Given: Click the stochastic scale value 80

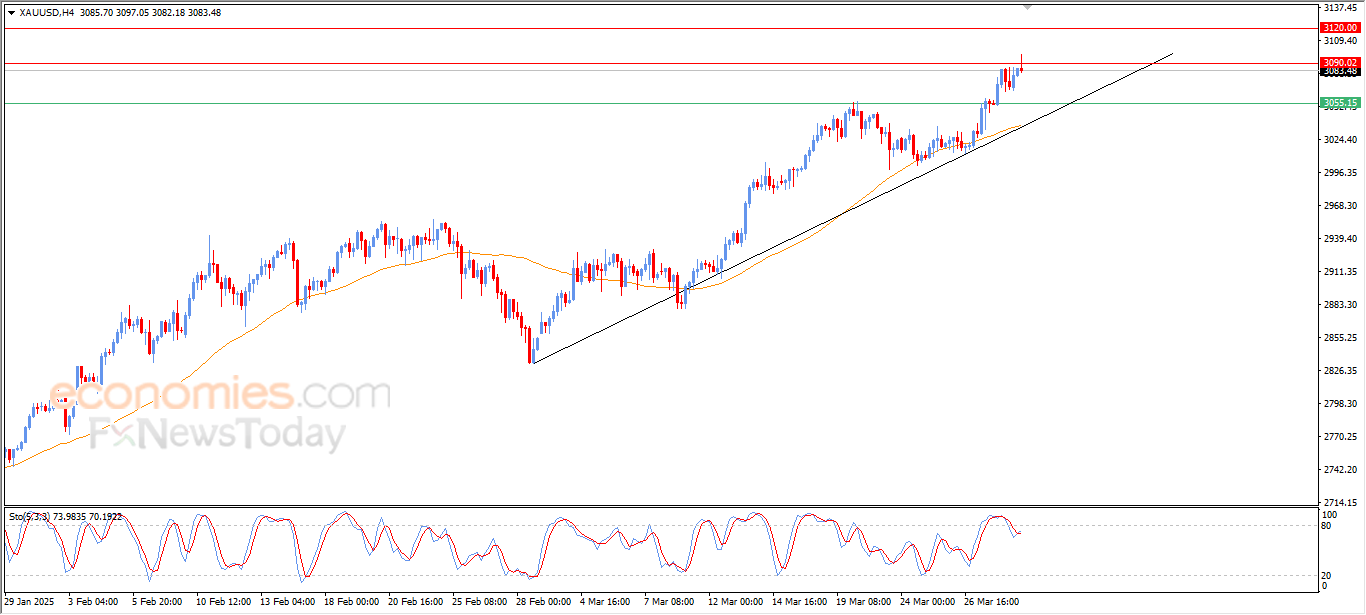Looking at the screenshot, I should 1326,525.
